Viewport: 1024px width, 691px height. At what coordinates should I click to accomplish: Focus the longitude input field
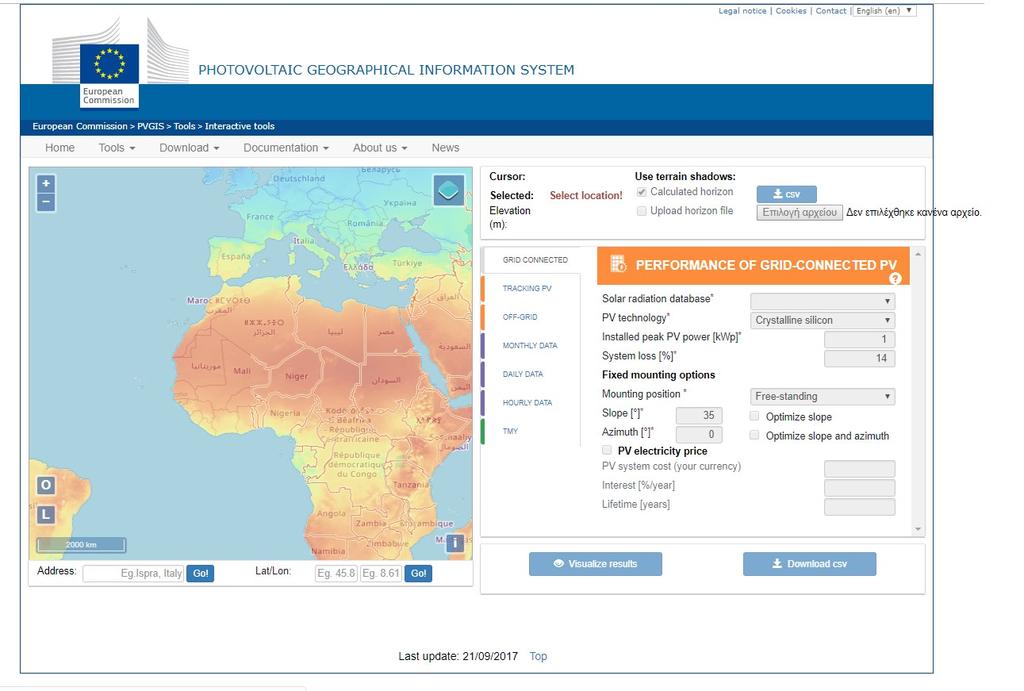[381, 573]
